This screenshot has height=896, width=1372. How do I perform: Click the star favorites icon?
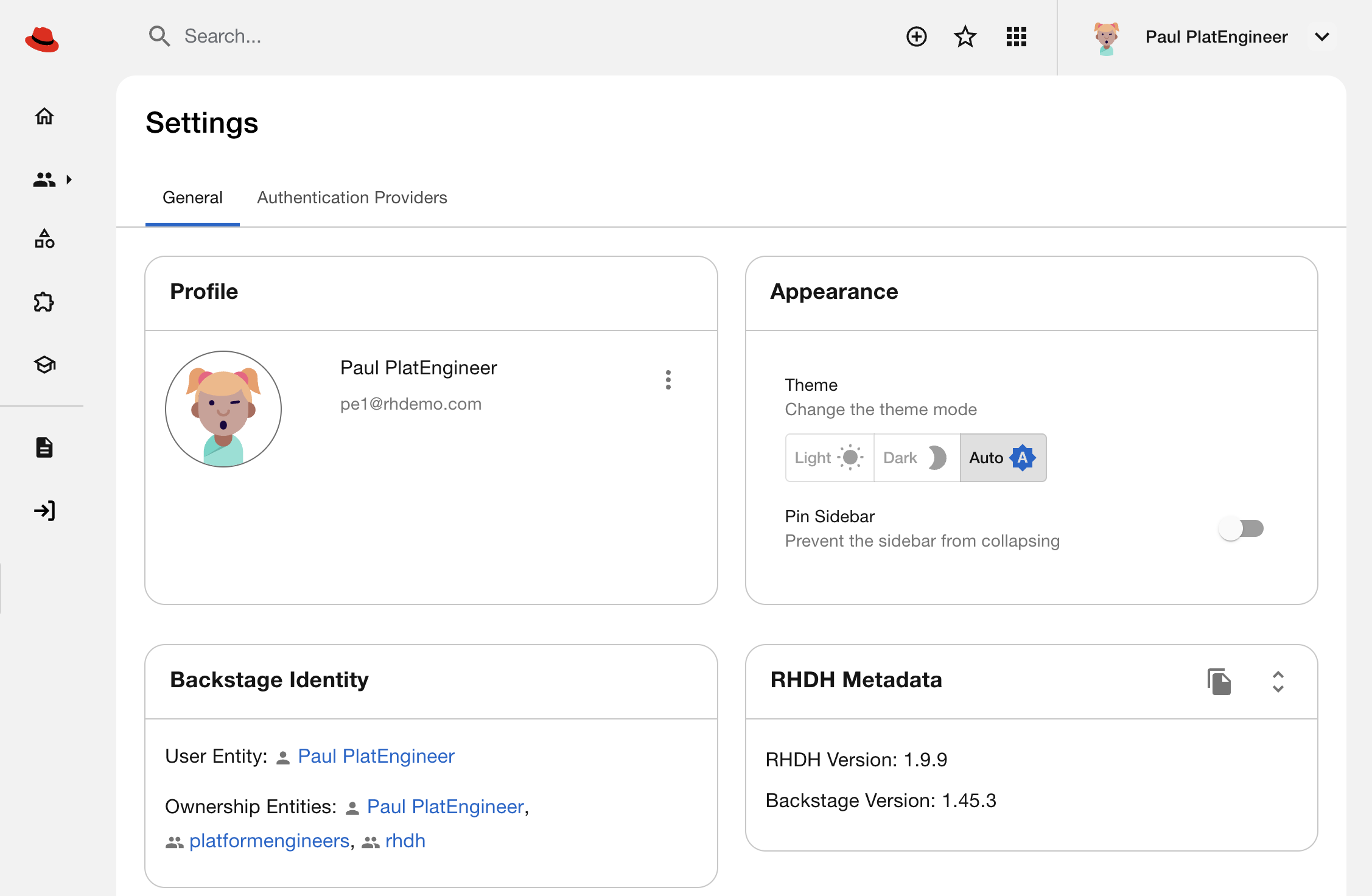coord(965,37)
